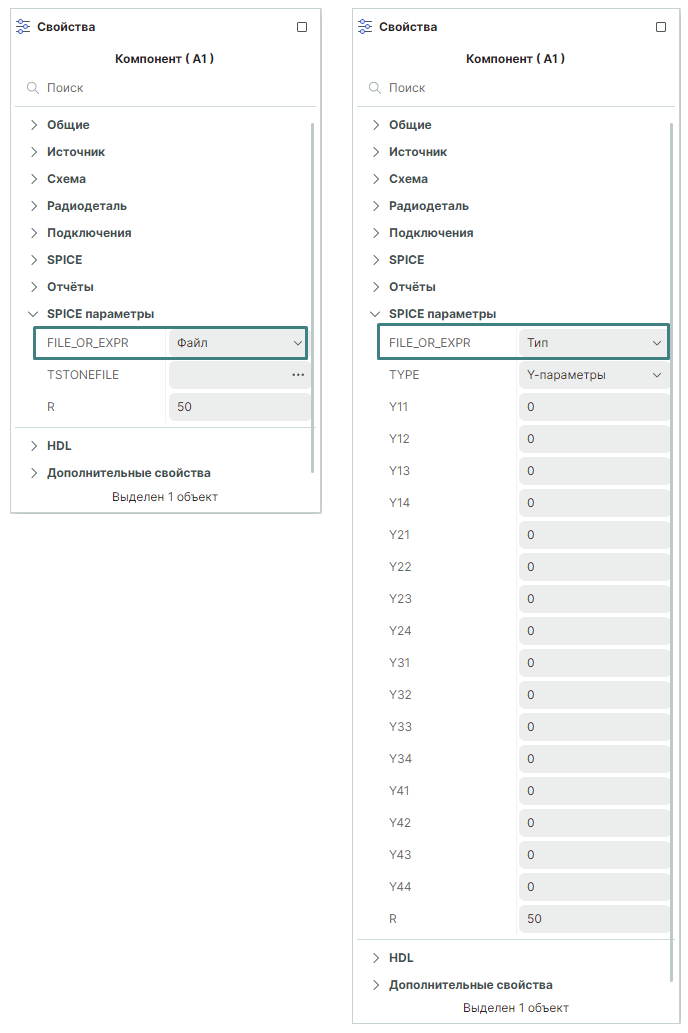Collapse SPICE параметры in the right panel
The width and height of the screenshot is (688, 1033).
click(x=376, y=314)
